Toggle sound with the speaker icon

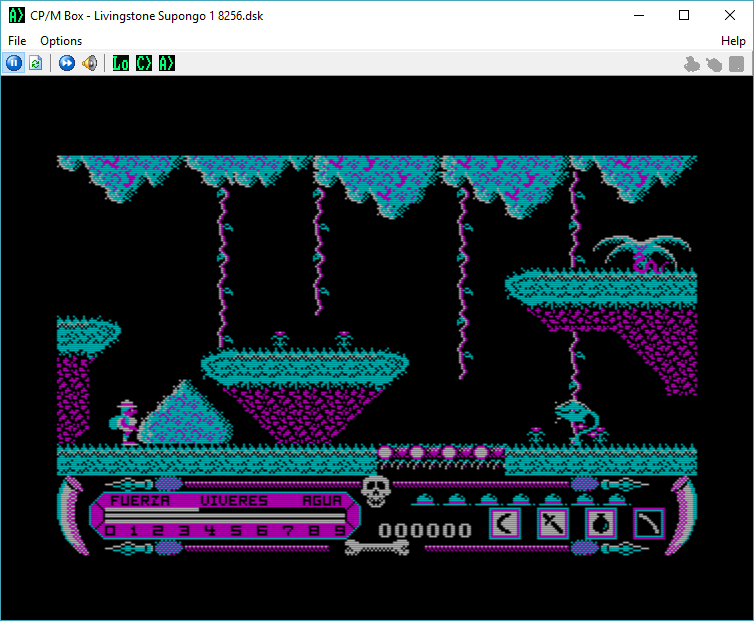click(89, 63)
